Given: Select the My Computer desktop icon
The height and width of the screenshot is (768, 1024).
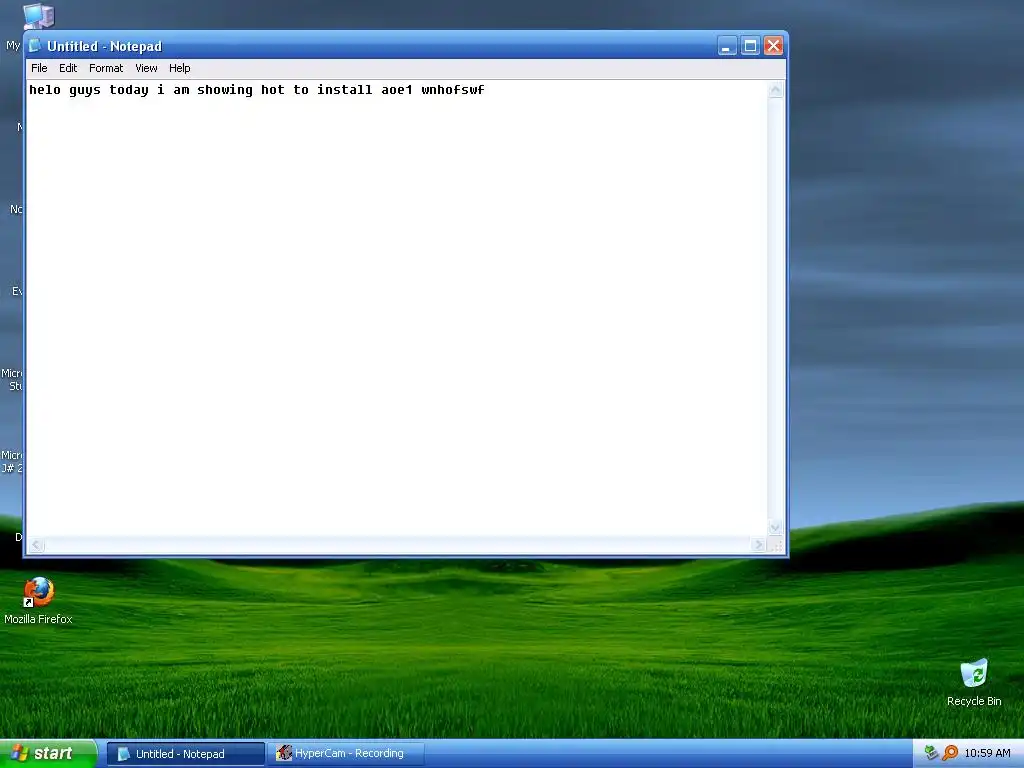Looking at the screenshot, I should (x=38, y=14).
